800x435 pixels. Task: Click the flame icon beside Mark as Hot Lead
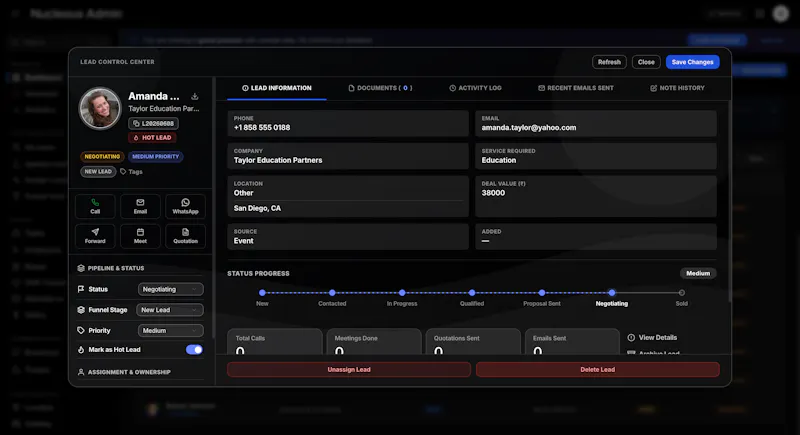coord(81,350)
